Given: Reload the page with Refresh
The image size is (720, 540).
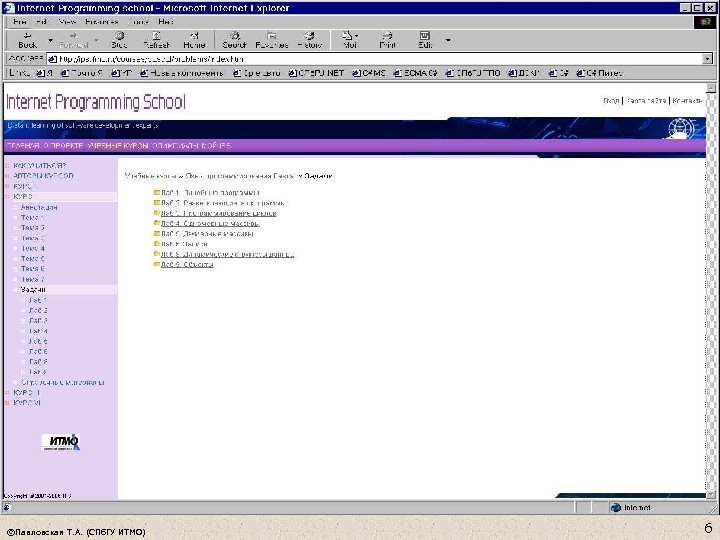Looking at the screenshot, I should [x=156, y=40].
